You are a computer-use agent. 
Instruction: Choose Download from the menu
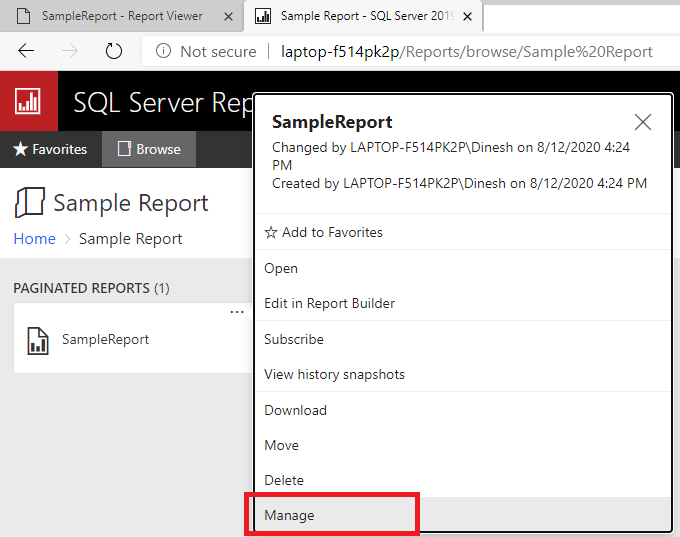(x=295, y=410)
